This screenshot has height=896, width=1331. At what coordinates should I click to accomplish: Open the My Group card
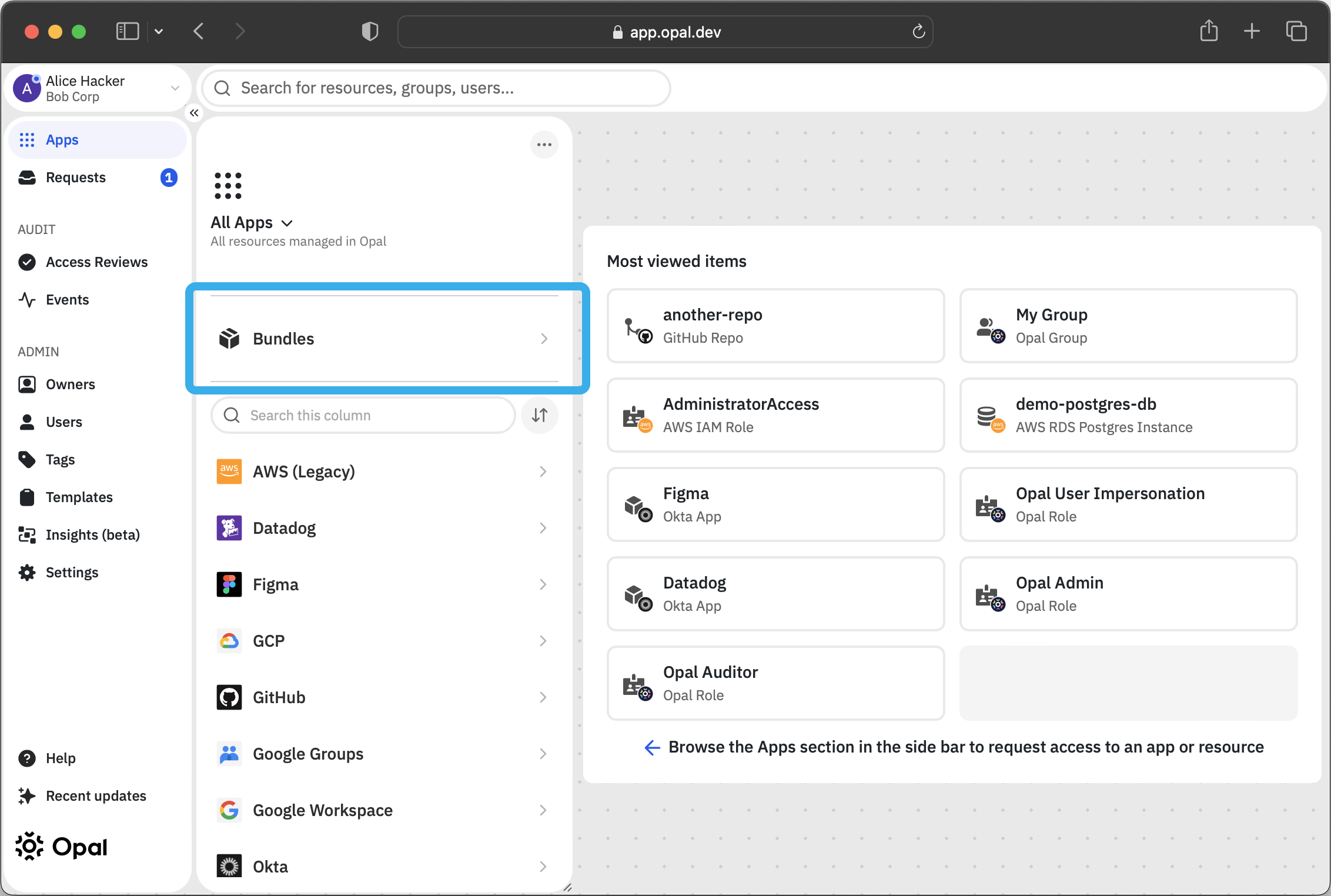click(x=1129, y=326)
